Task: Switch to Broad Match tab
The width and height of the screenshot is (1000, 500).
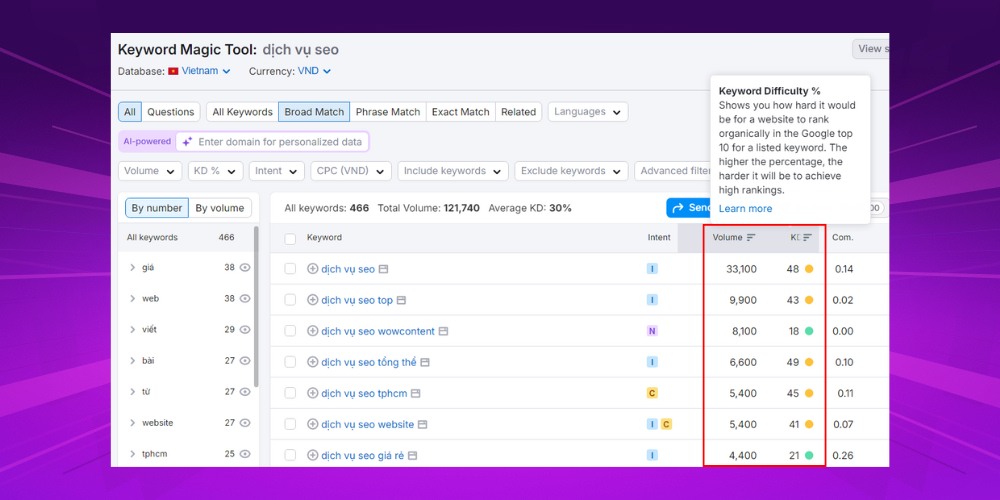Action: 314,112
